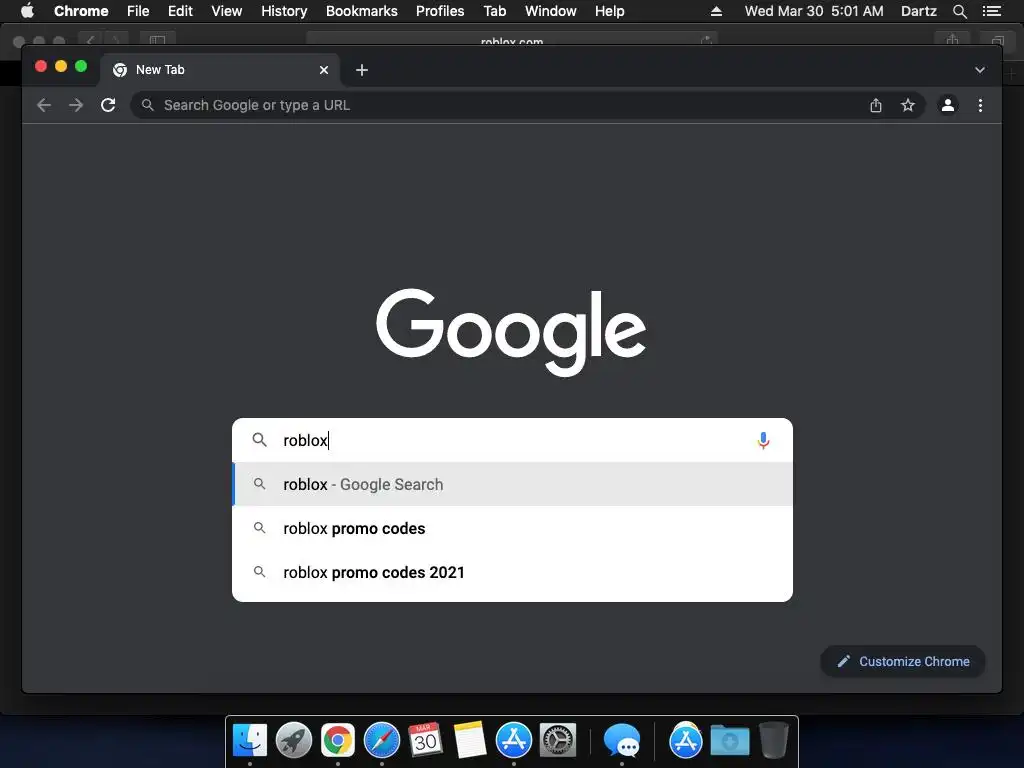The height and width of the screenshot is (768, 1024).
Task: Click the Dartz user name in menu bar
Action: pos(918,11)
